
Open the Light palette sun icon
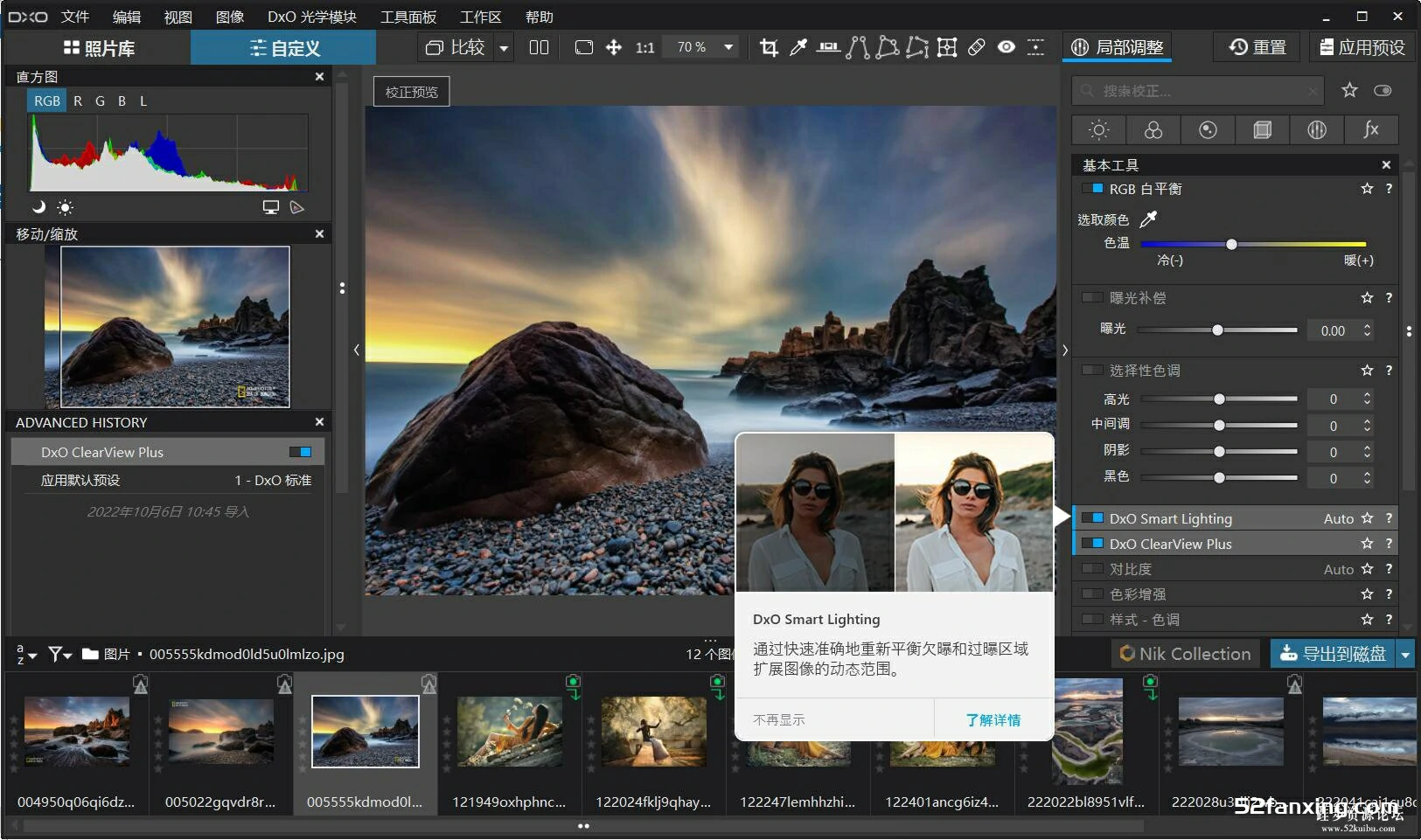pyautogui.click(x=1098, y=130)
